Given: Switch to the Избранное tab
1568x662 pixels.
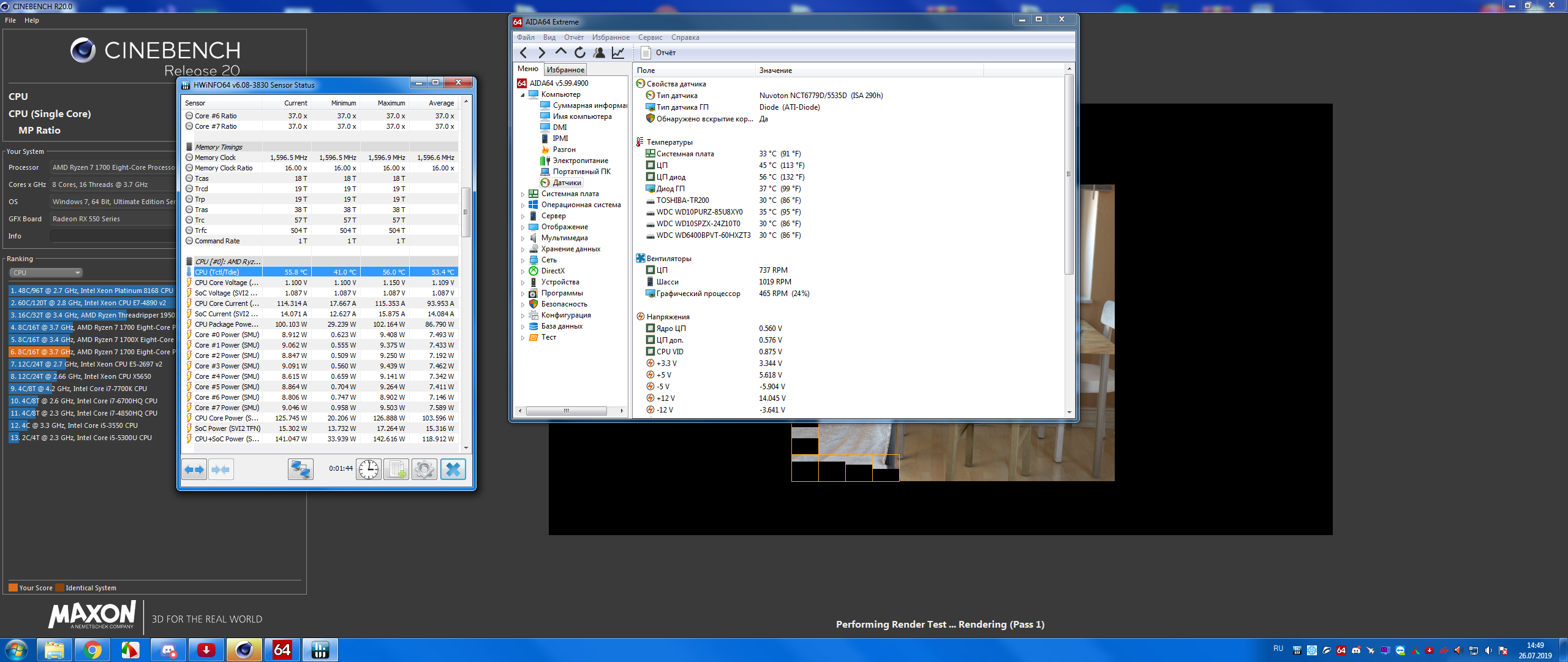Looking at the screenshot, I should pos(565,70).
